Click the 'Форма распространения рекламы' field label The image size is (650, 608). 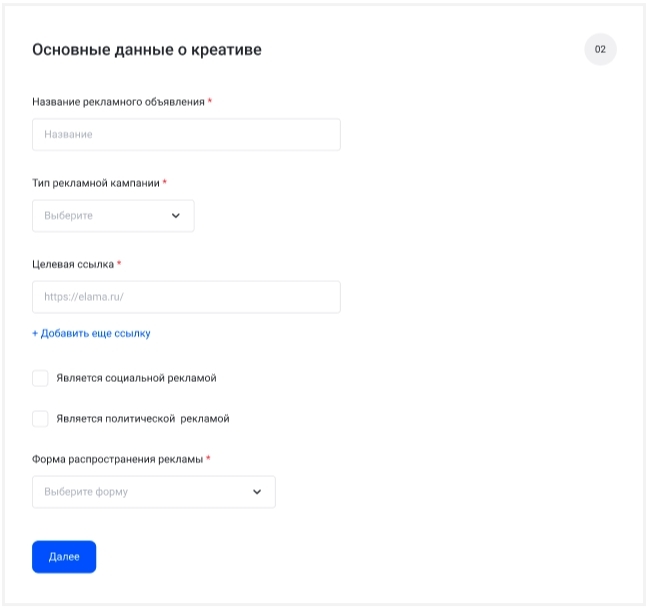118,459
